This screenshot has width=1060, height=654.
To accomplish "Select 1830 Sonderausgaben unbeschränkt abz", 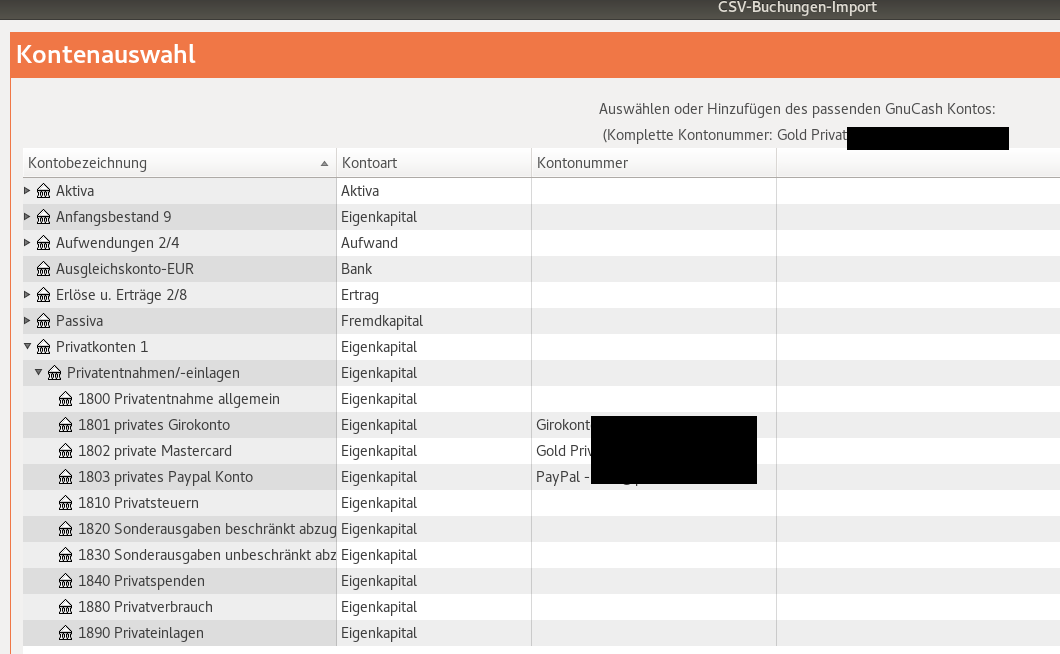I will (x=541, y=555).
